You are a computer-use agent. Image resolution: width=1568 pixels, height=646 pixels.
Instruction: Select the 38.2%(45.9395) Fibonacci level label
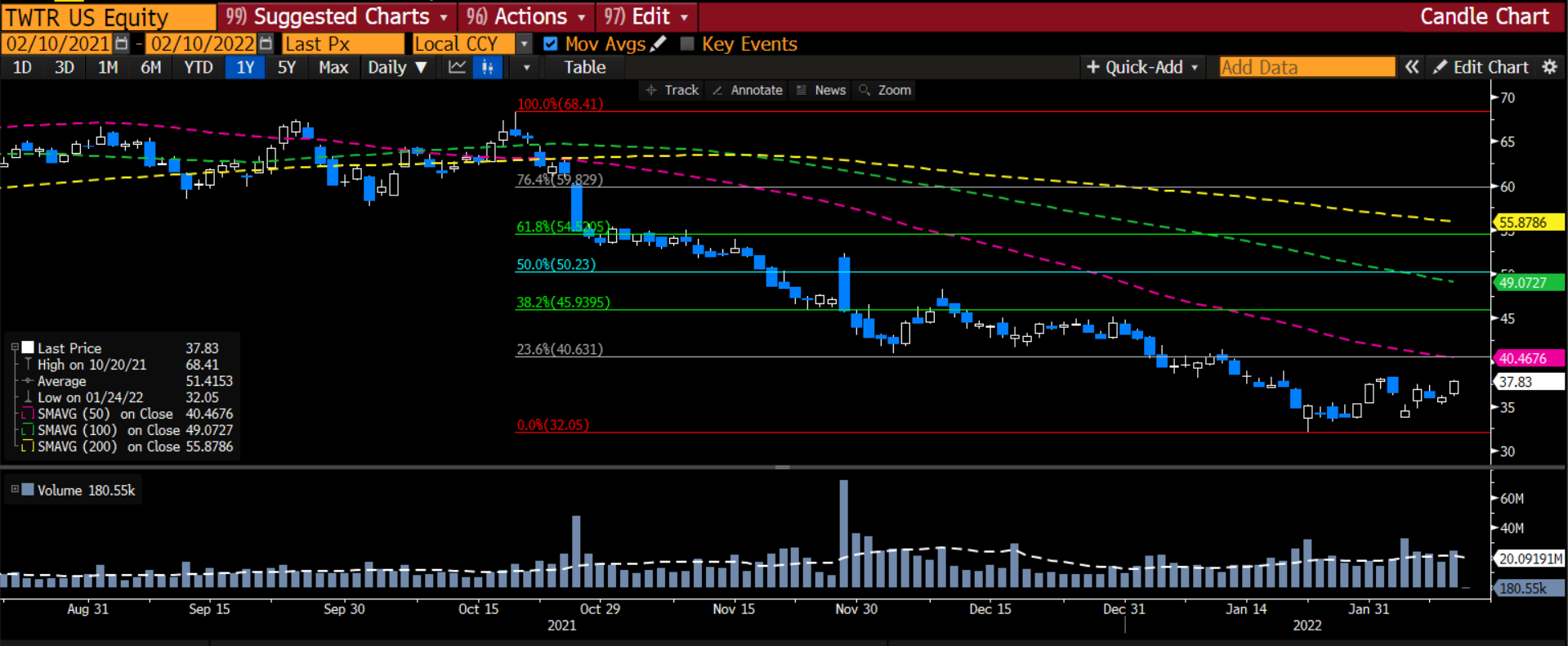pyautogui.click(x=563, y=302)
